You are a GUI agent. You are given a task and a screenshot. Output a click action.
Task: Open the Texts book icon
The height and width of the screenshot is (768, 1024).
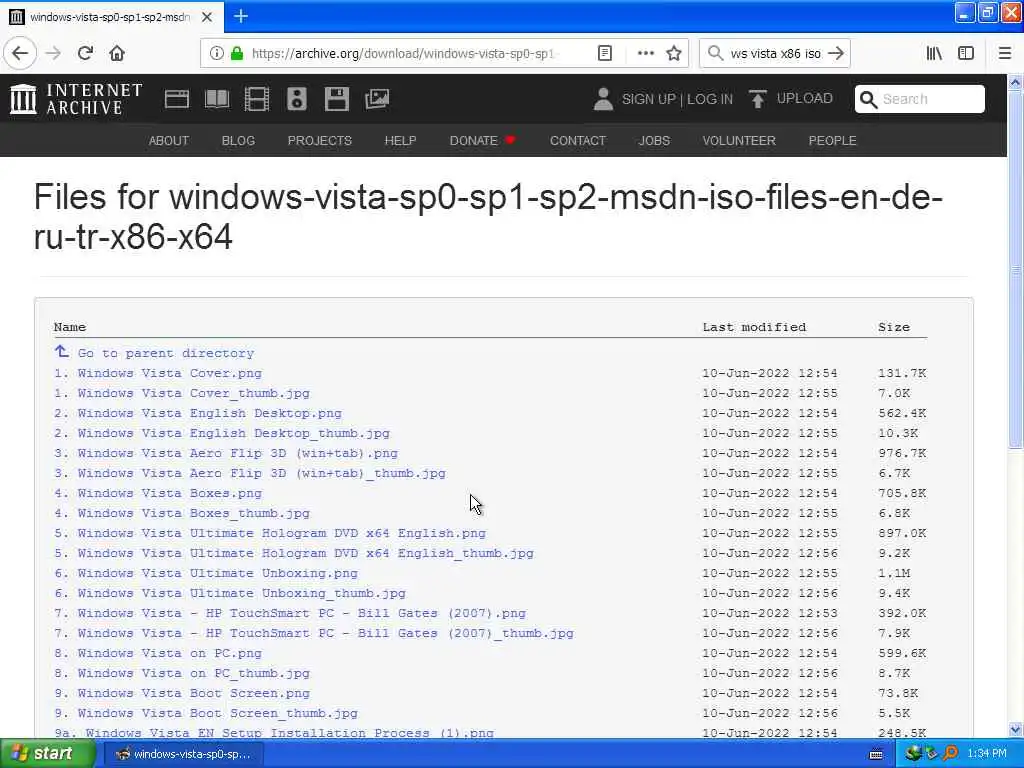pos(217,99)
